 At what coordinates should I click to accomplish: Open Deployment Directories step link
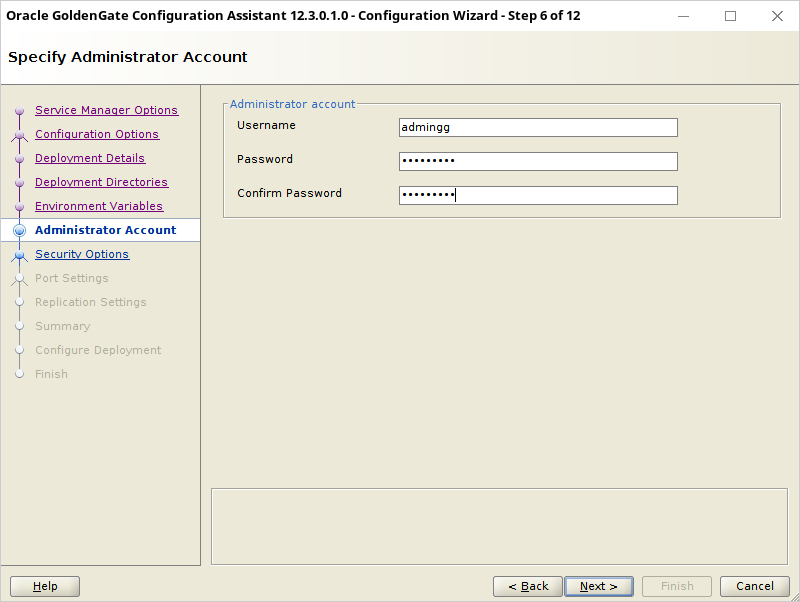click(102, 182)
